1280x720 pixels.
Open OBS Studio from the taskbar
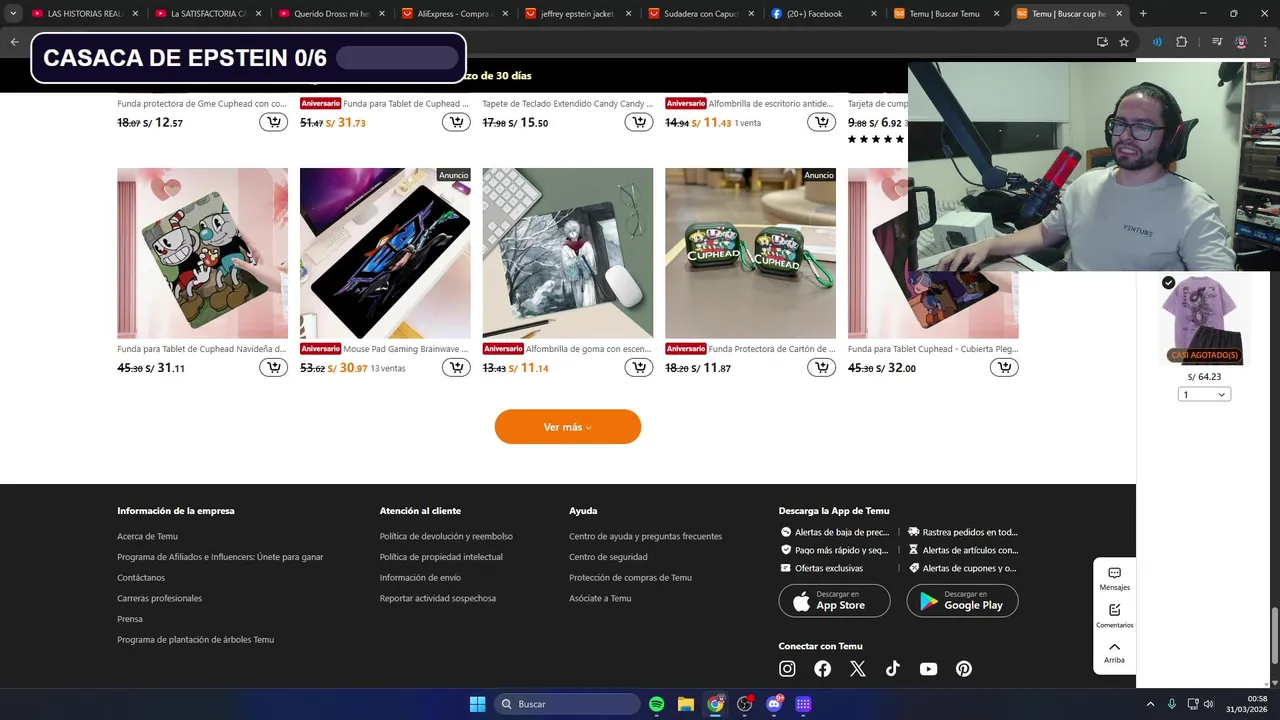coord(745,704)
